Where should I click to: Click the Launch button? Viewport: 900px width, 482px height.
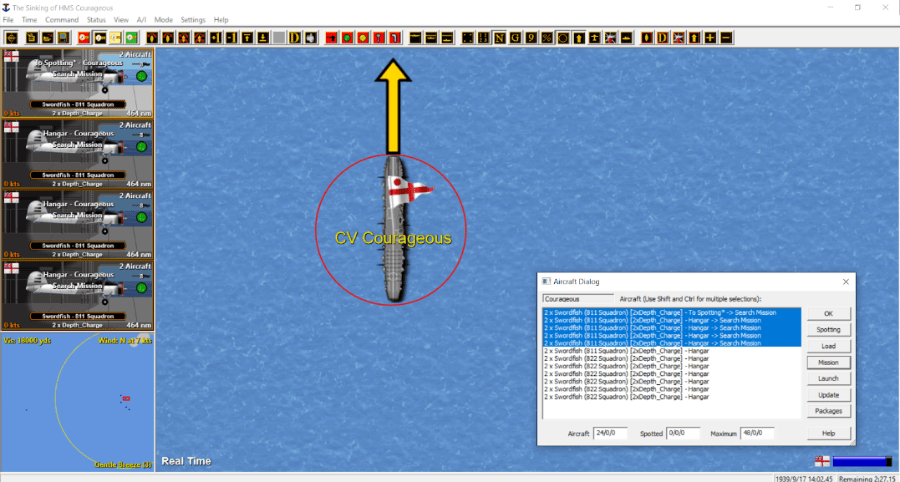pos(828,379)
